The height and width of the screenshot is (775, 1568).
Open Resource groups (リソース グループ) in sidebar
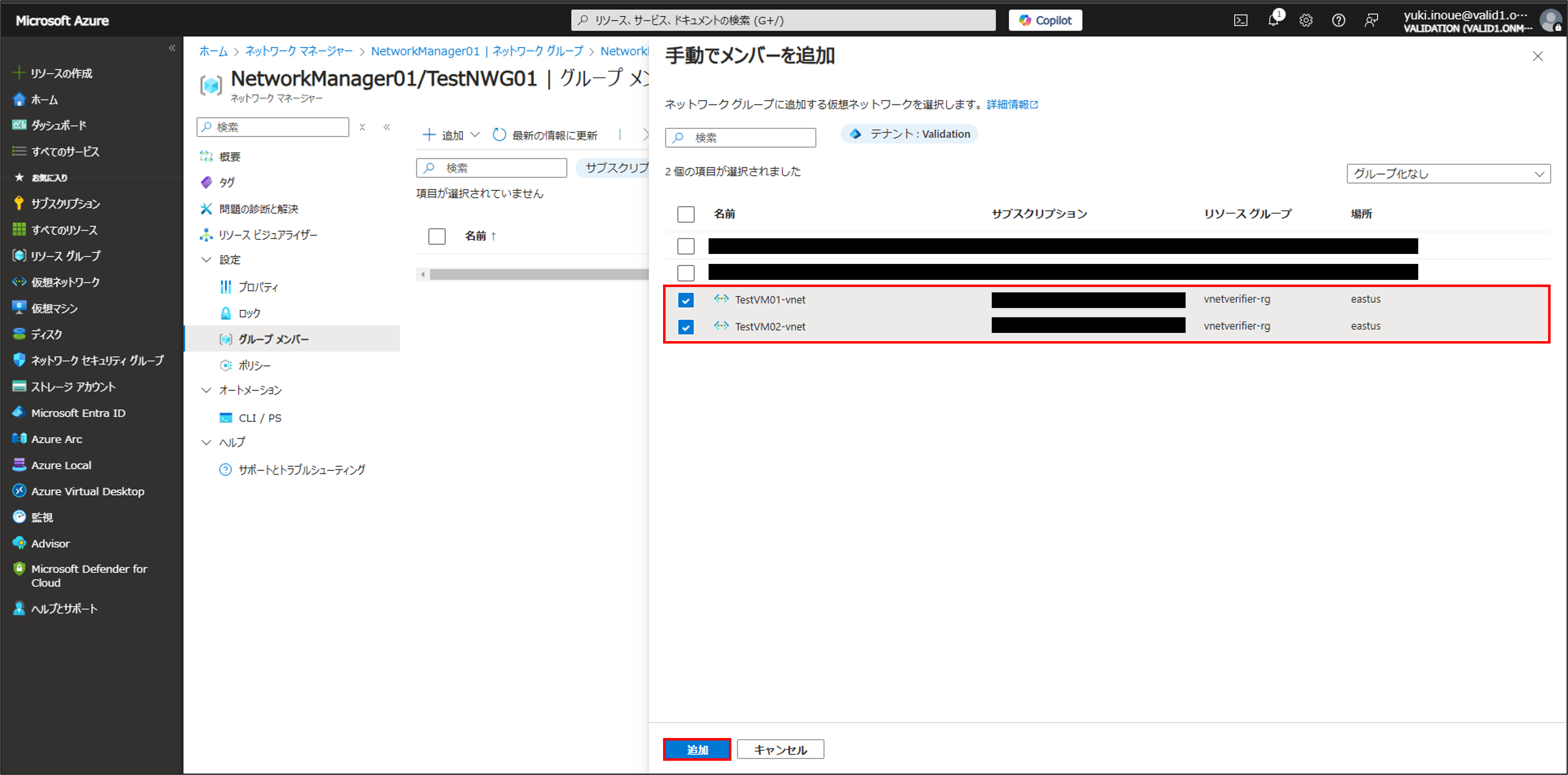(56, 256)
